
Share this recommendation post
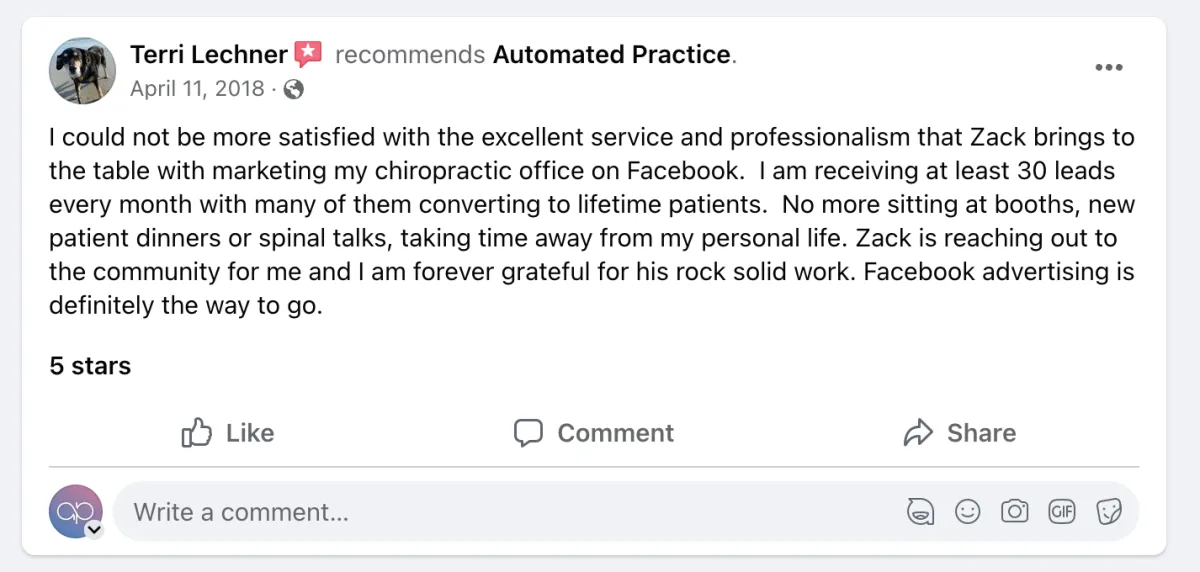coord(959,433)
